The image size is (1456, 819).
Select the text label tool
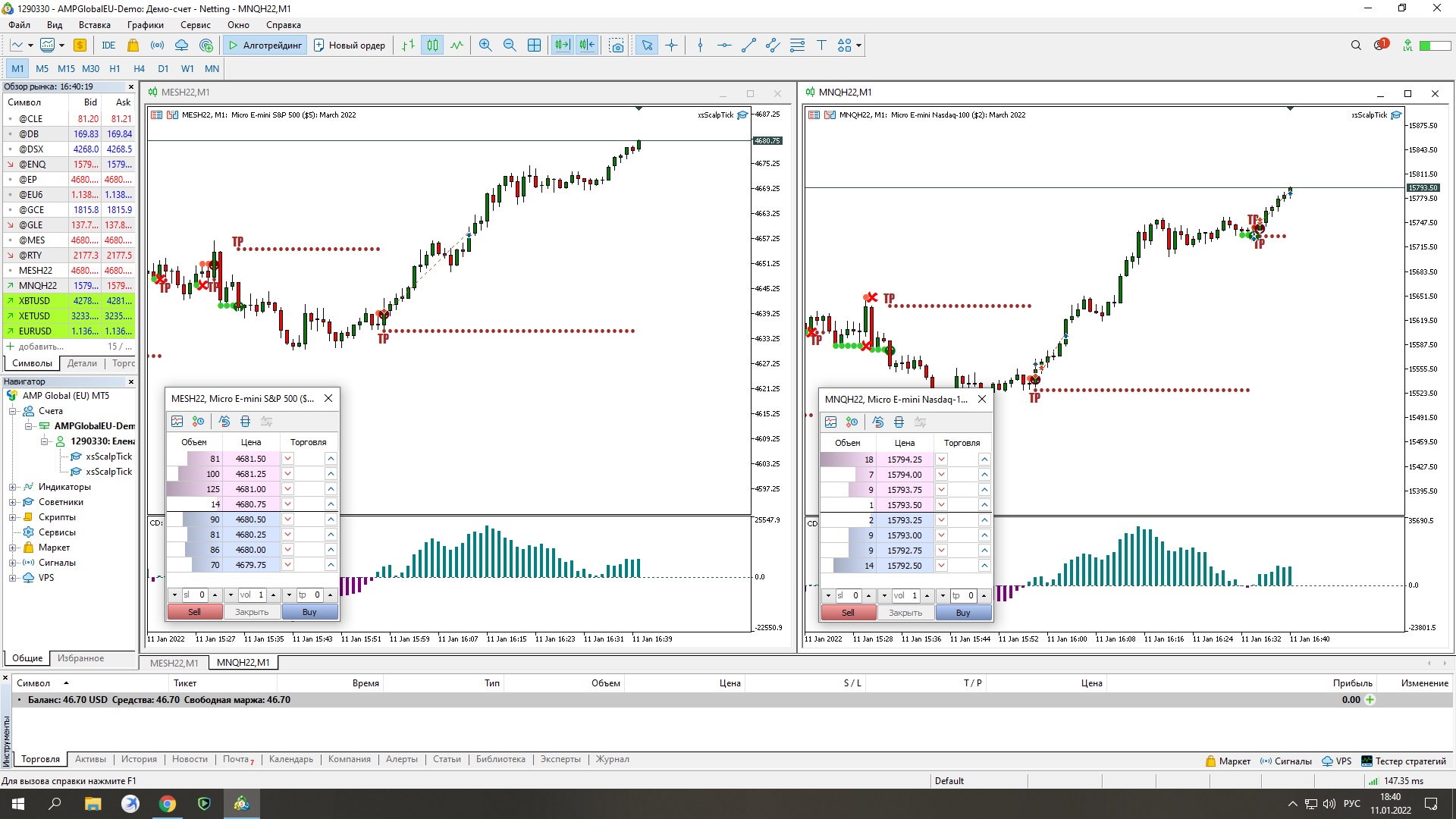821,45
